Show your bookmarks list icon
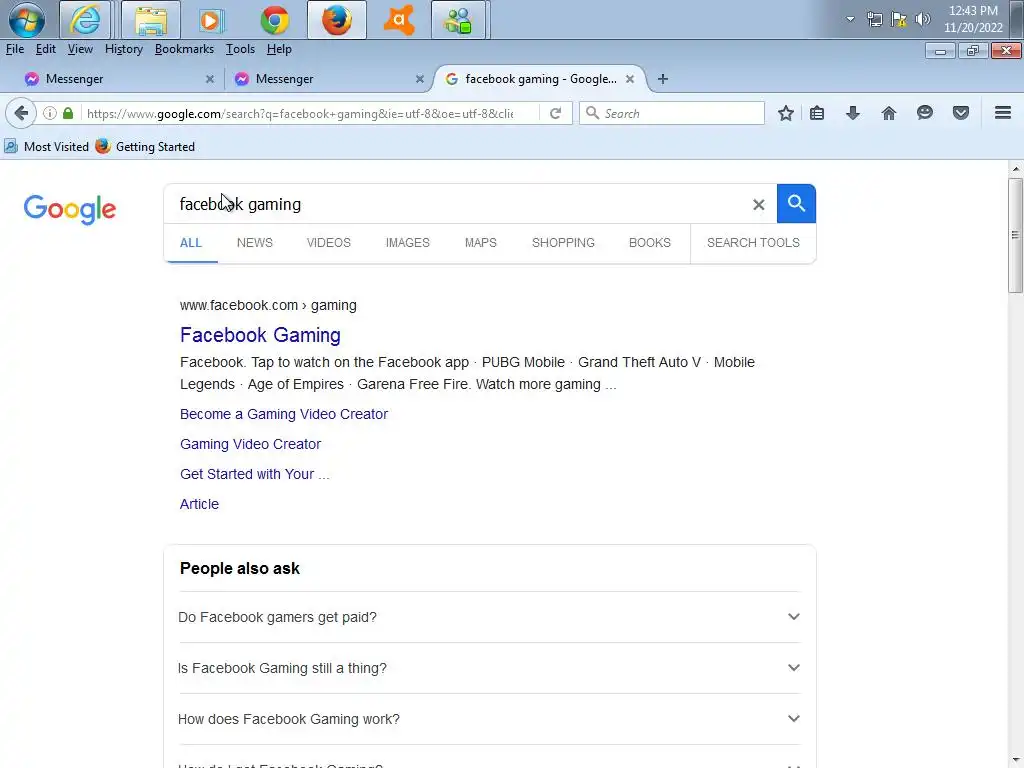The height and width of the screenshot is (768, 1024). (x=817, y=114)
